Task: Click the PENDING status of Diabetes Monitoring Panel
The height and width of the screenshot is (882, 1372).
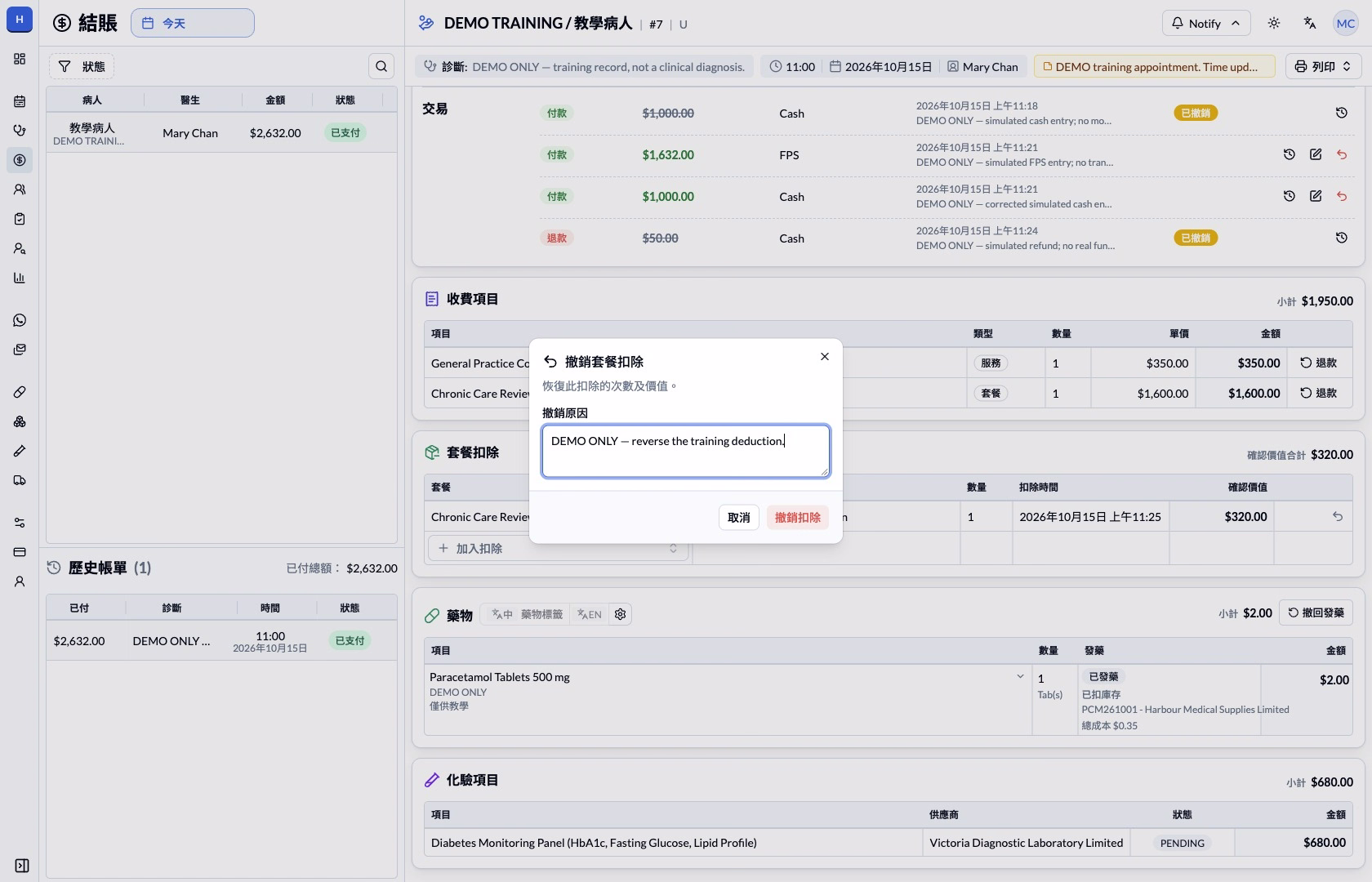Action: point(1183,843)
